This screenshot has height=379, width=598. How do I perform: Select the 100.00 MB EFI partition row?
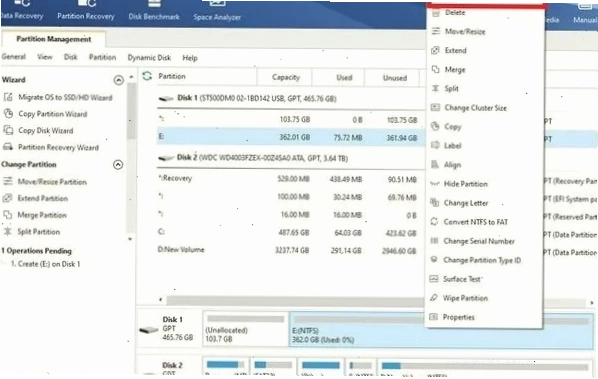291,196
